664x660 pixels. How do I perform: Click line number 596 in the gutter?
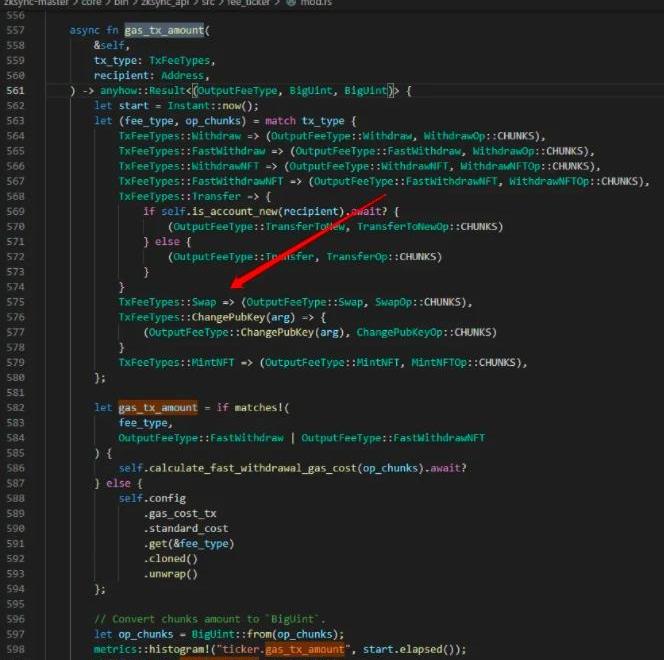point(15,619)
